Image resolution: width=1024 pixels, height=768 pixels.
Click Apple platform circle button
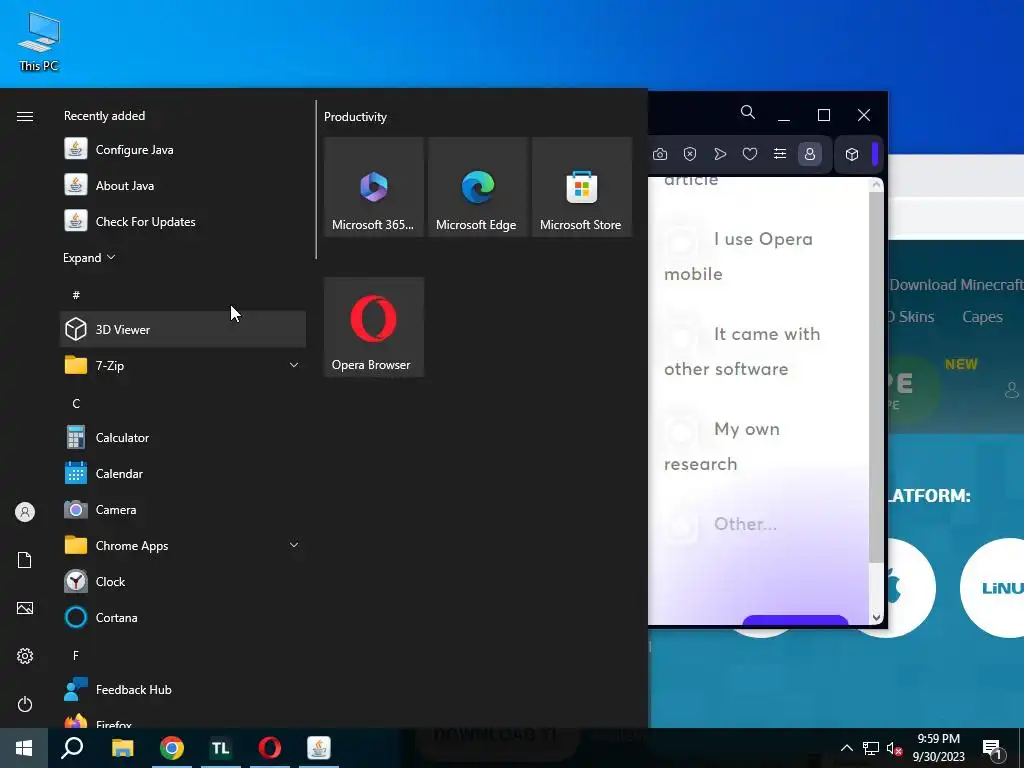point(910,588)
